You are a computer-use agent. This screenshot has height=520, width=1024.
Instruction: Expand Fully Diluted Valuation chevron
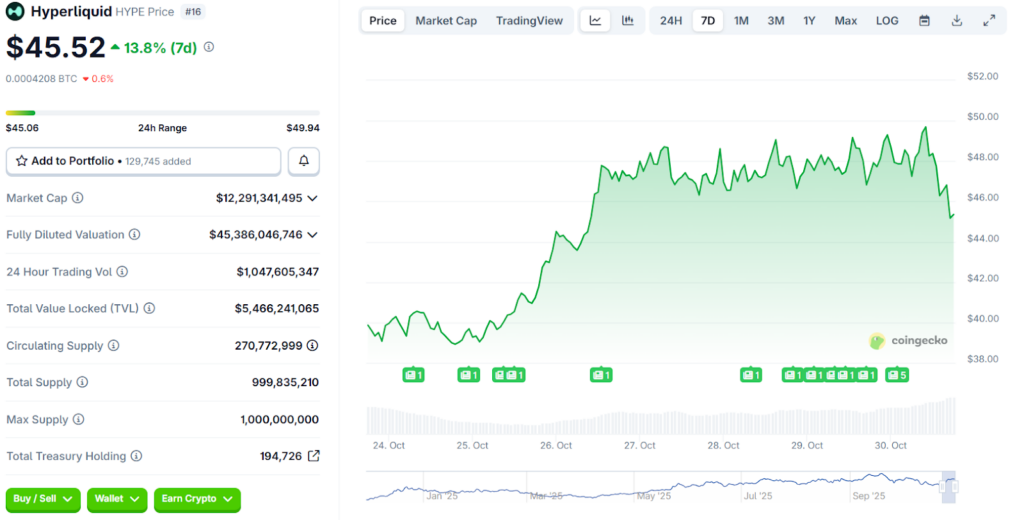(x=312, y=235)
